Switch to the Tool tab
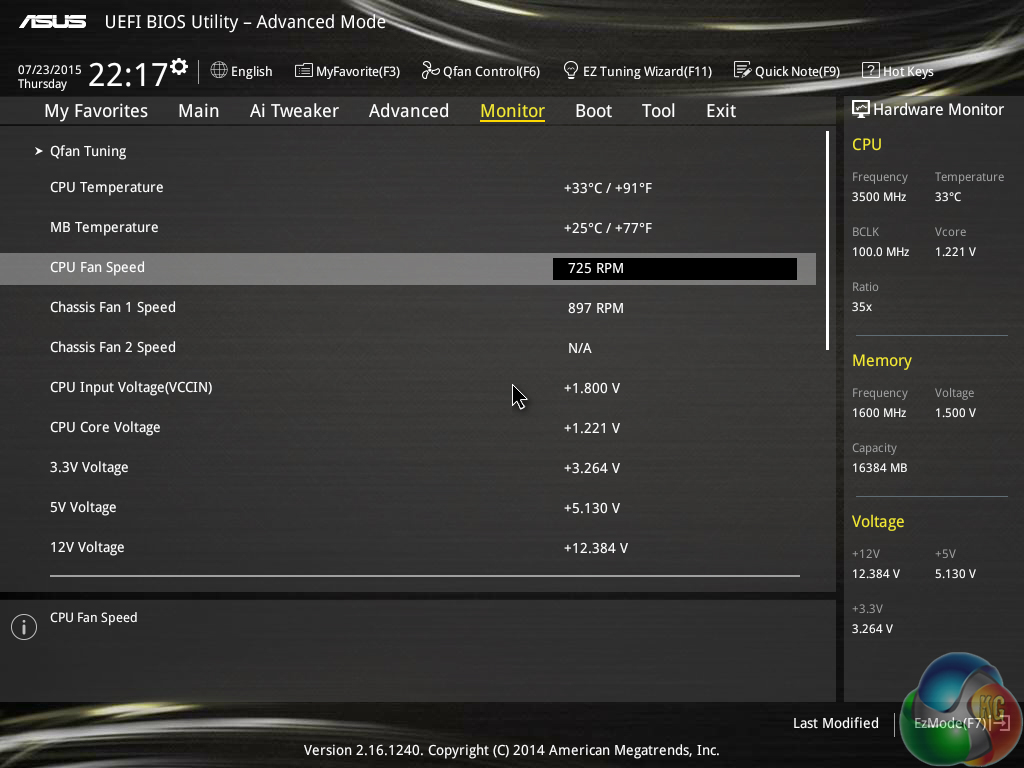Image resolution: width=1024 pixels, height=768 pixels. click(658, 111)
